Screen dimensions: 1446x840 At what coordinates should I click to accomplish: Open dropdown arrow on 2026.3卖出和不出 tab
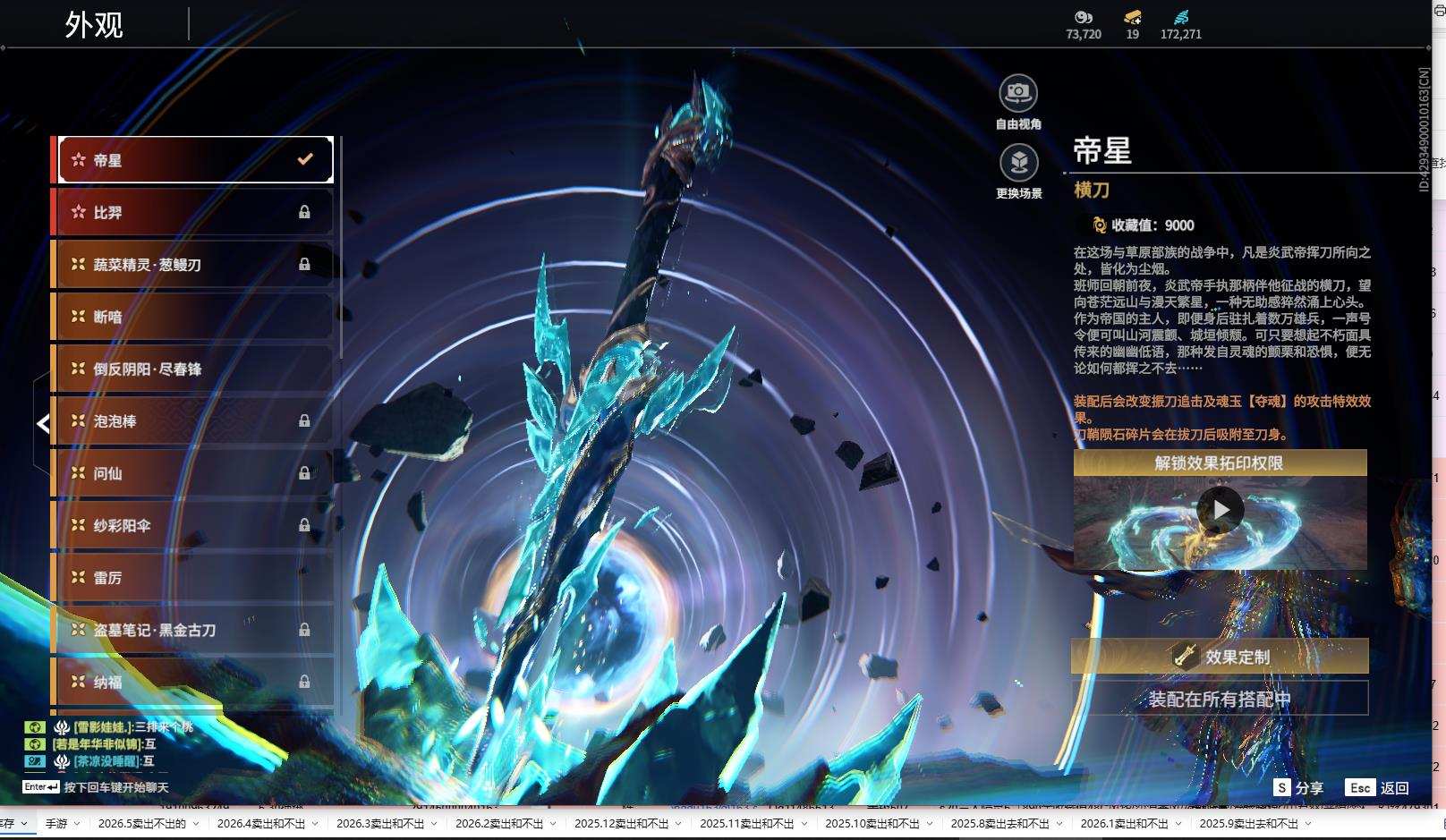tap(433, 824)
